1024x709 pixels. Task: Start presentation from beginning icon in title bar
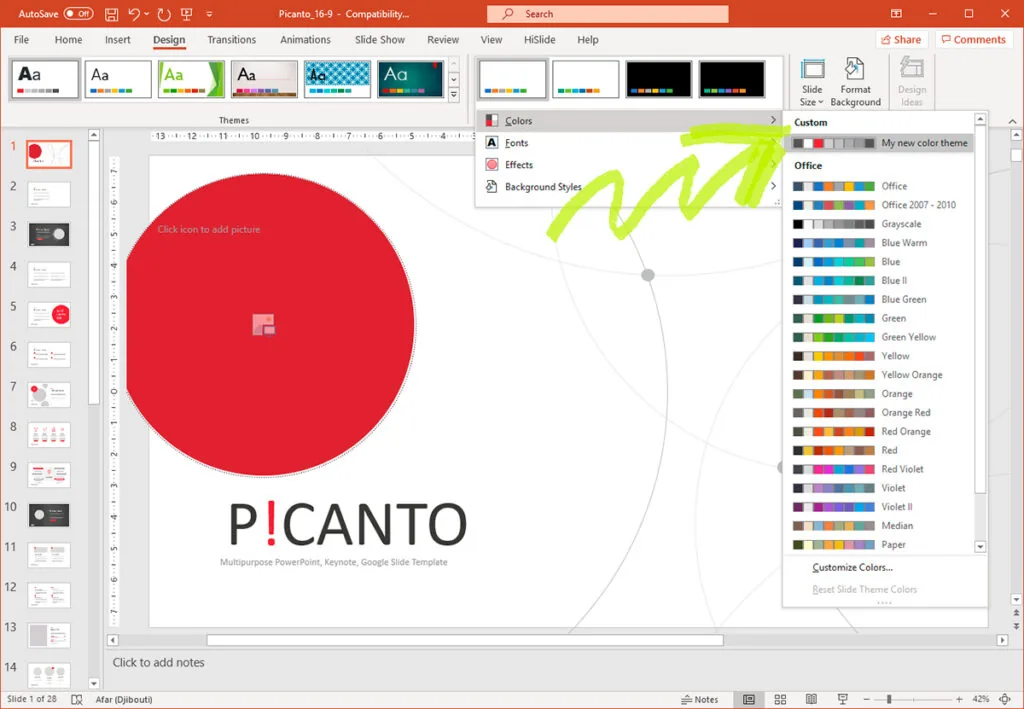point(187,14)
